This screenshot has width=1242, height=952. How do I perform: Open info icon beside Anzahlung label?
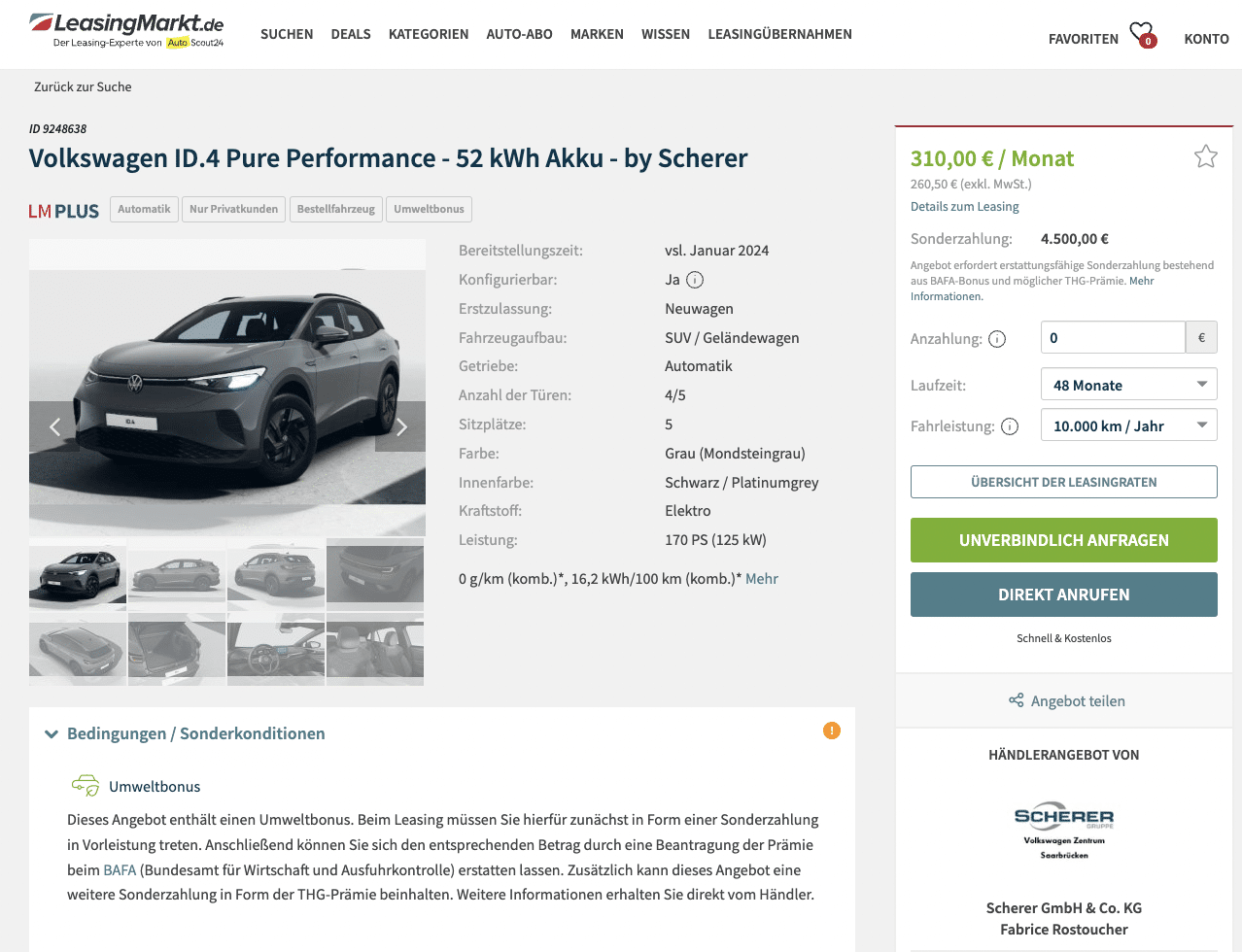tap(997, 339)
